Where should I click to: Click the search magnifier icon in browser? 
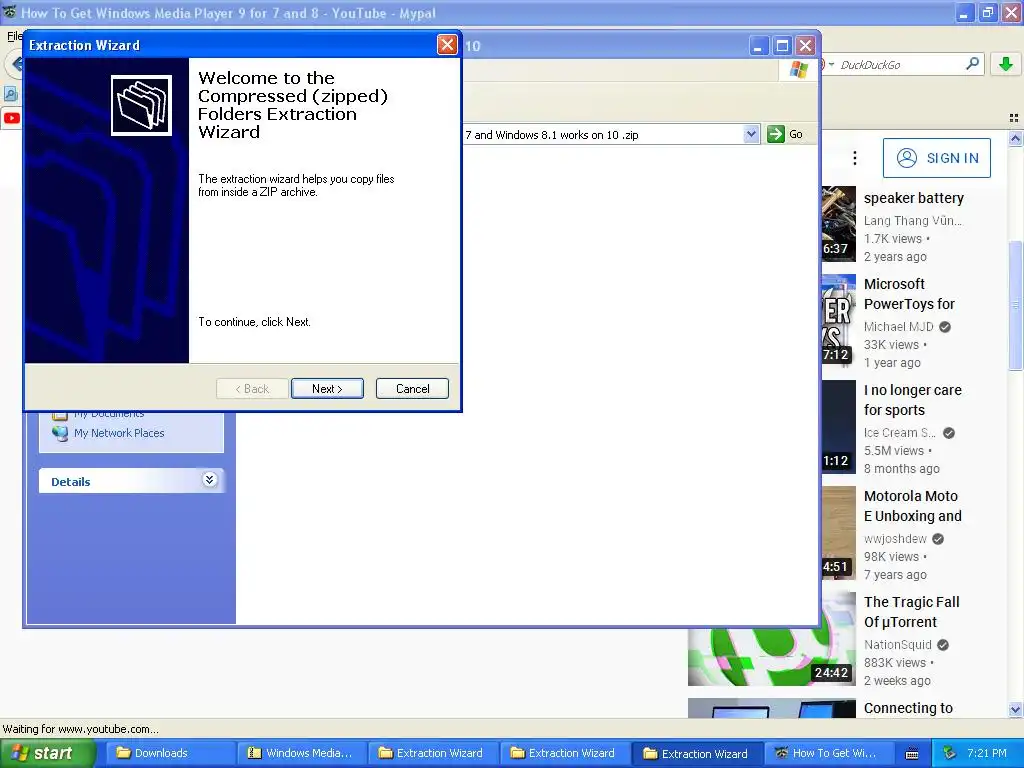pos(972,64)
